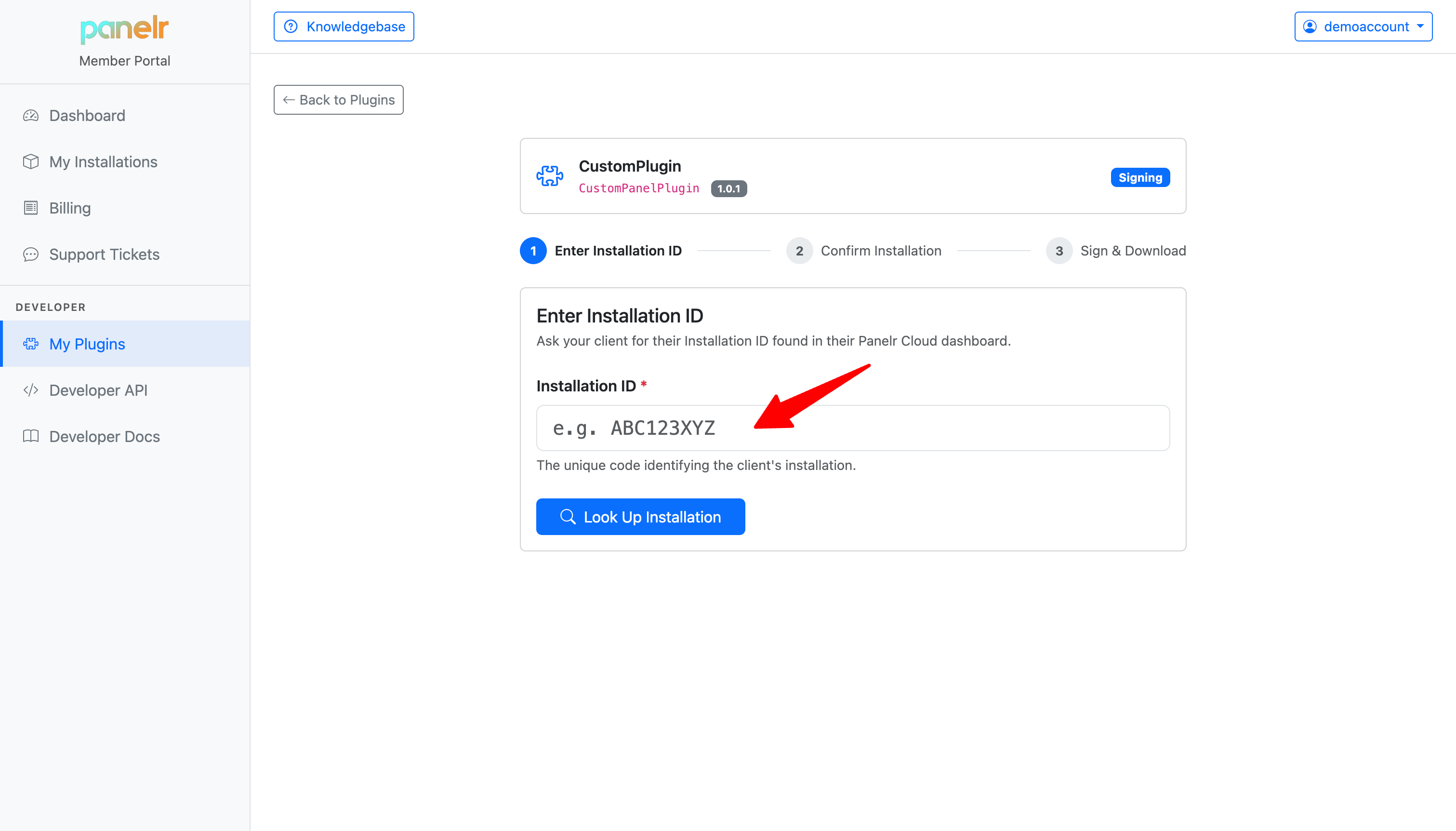Click the 'unique code identifying' help text
1456x831 pixels.
click(696, 466)
